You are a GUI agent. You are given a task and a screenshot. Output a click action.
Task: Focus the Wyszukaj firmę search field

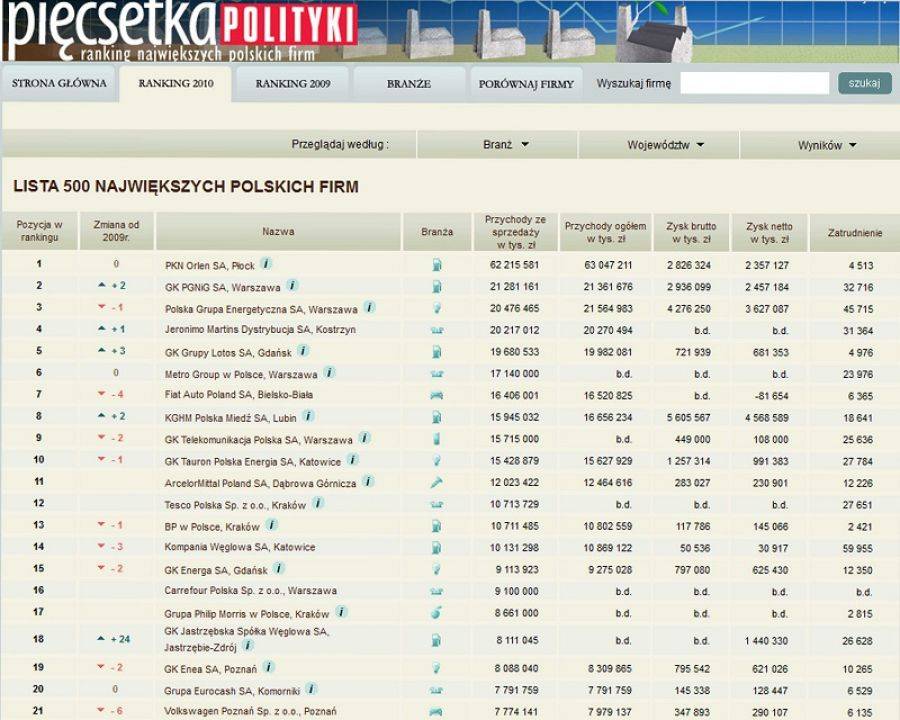tap(755, 83)
